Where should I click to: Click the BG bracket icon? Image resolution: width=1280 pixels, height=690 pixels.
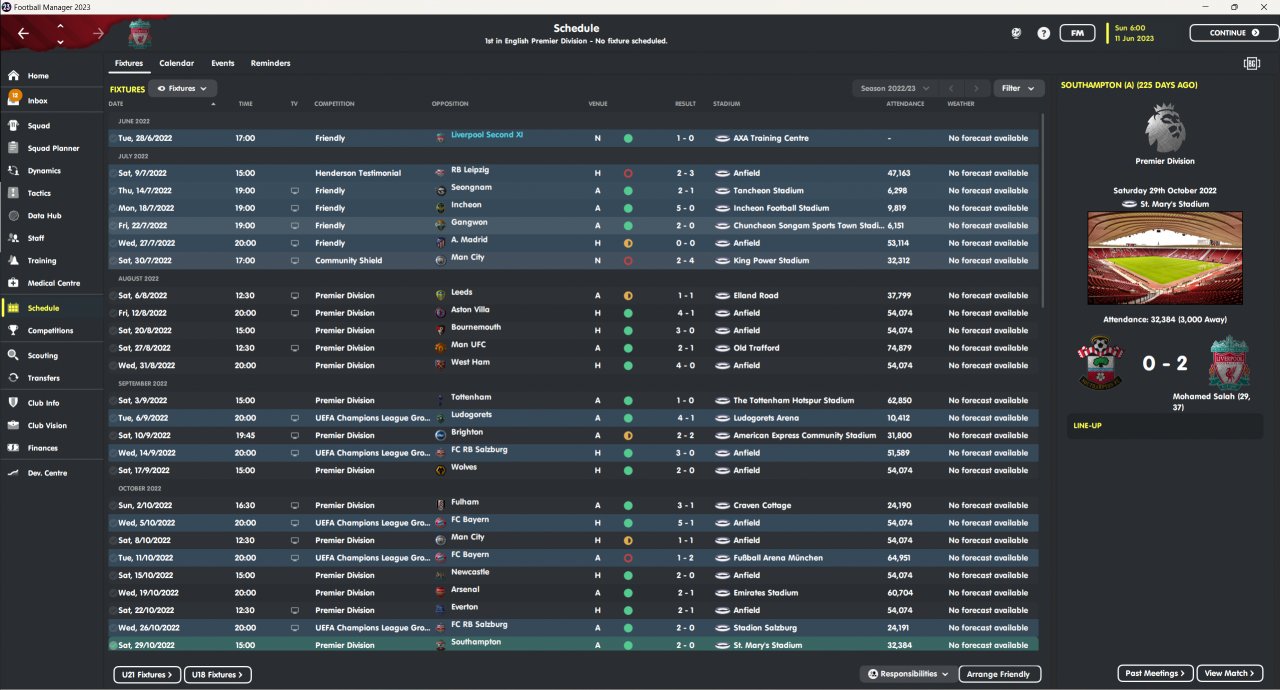click(x=1251, y=63)
